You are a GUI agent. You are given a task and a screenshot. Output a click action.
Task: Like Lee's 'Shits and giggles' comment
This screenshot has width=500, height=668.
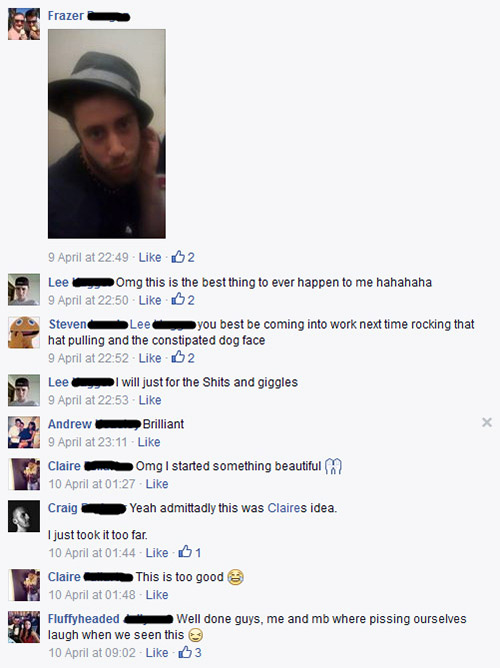point(150,400)
